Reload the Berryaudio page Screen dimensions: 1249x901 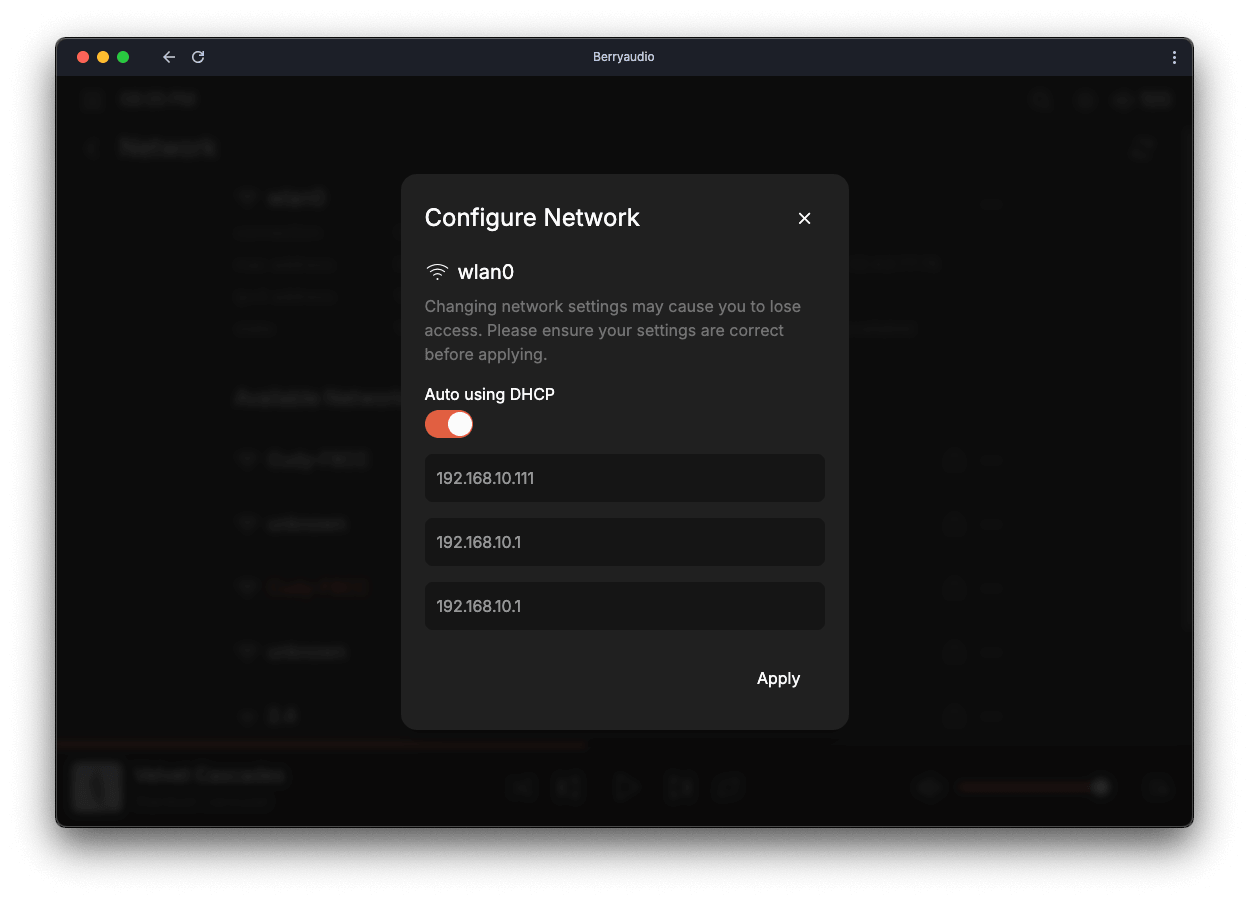tap(198, 57)
